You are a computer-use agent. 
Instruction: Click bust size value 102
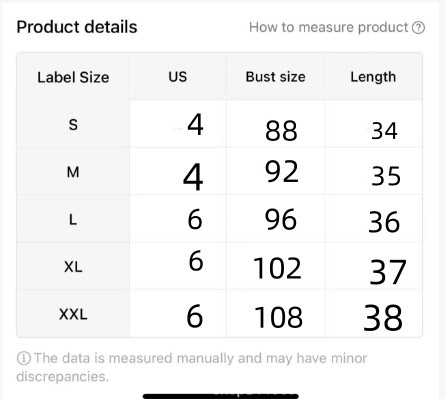point(277,268)
